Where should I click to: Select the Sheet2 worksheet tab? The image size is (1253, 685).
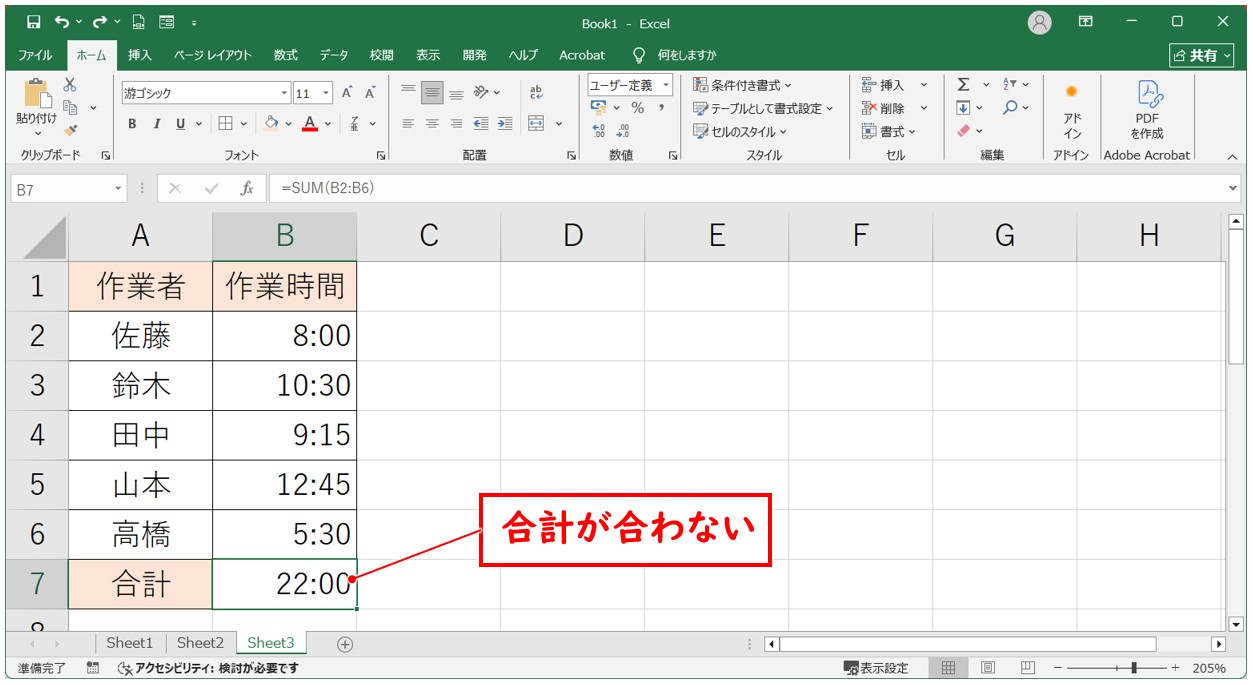click(200, 643)
